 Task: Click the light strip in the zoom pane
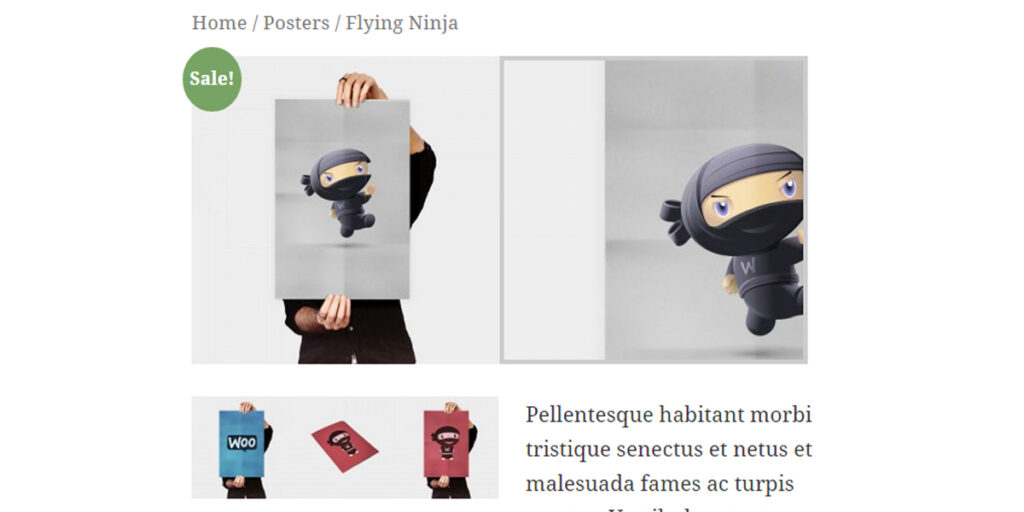click(x=554, y=210)
